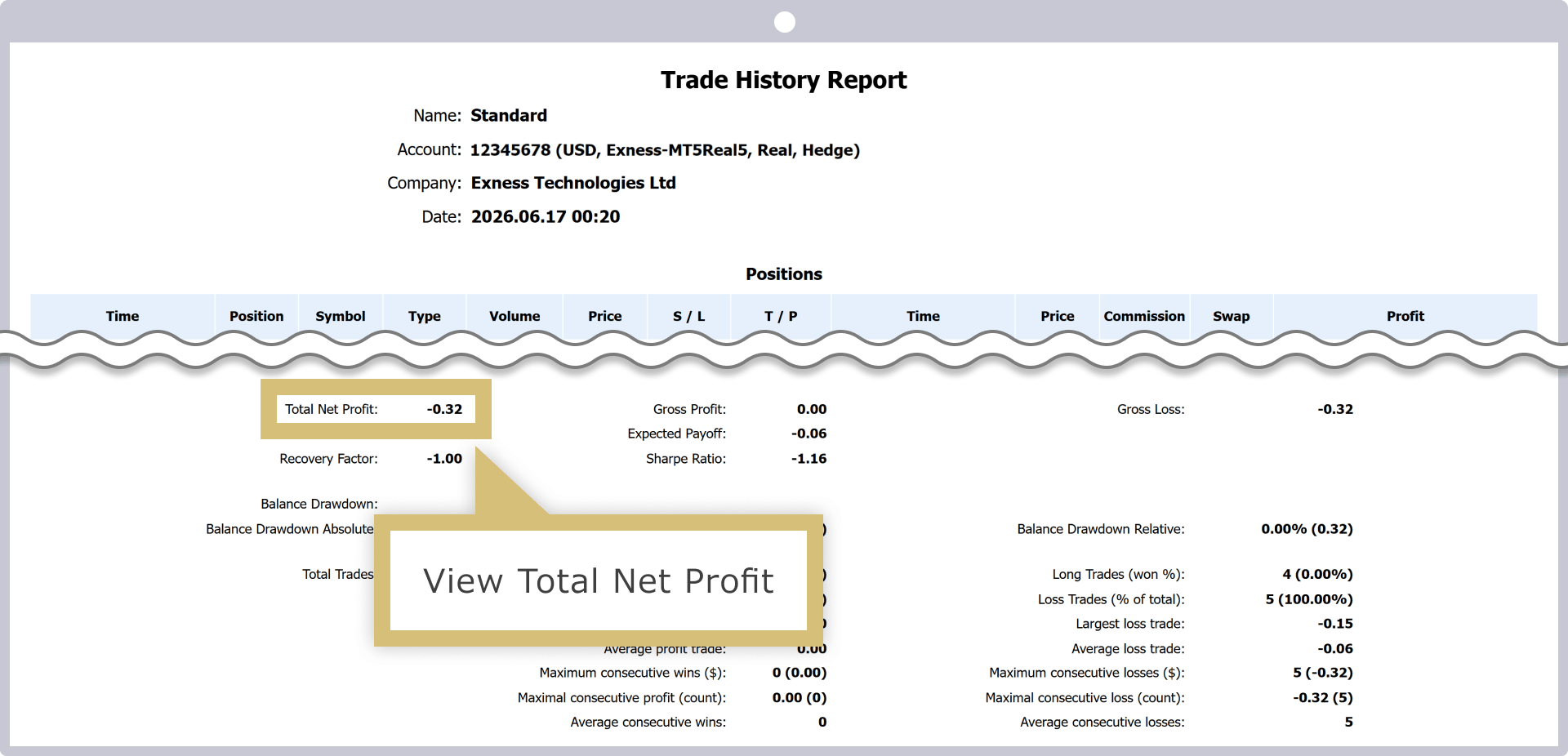Screen dimensions: 1568x756
Task: Click the Profit column header
Action: (1405, 316)
